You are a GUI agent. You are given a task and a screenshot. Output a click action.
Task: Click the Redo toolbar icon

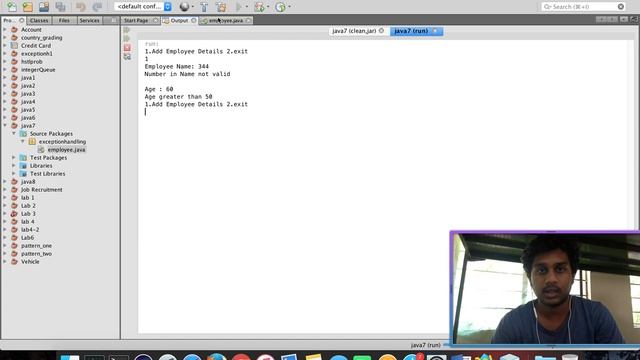[97, 7]
